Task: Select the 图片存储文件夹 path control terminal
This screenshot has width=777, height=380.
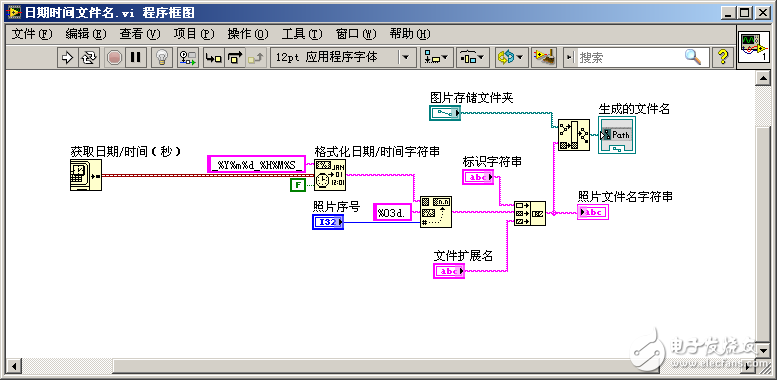Action: coord(445,113)
